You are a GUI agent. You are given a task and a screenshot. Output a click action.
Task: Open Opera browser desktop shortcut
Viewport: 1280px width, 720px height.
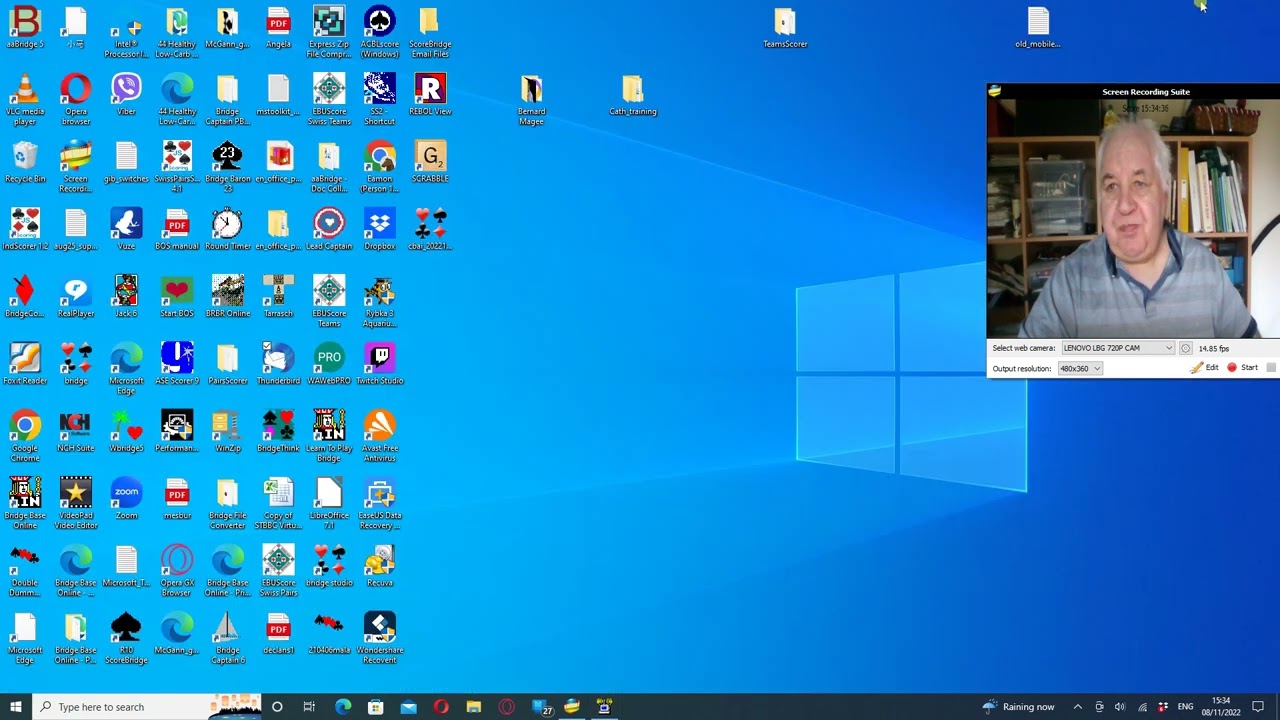76,99
